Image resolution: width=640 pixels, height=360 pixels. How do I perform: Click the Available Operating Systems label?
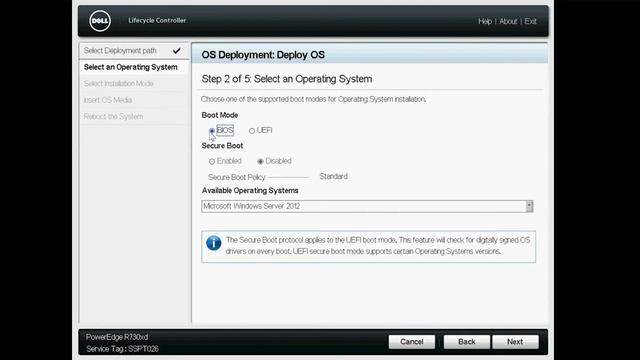pos(250,191)
